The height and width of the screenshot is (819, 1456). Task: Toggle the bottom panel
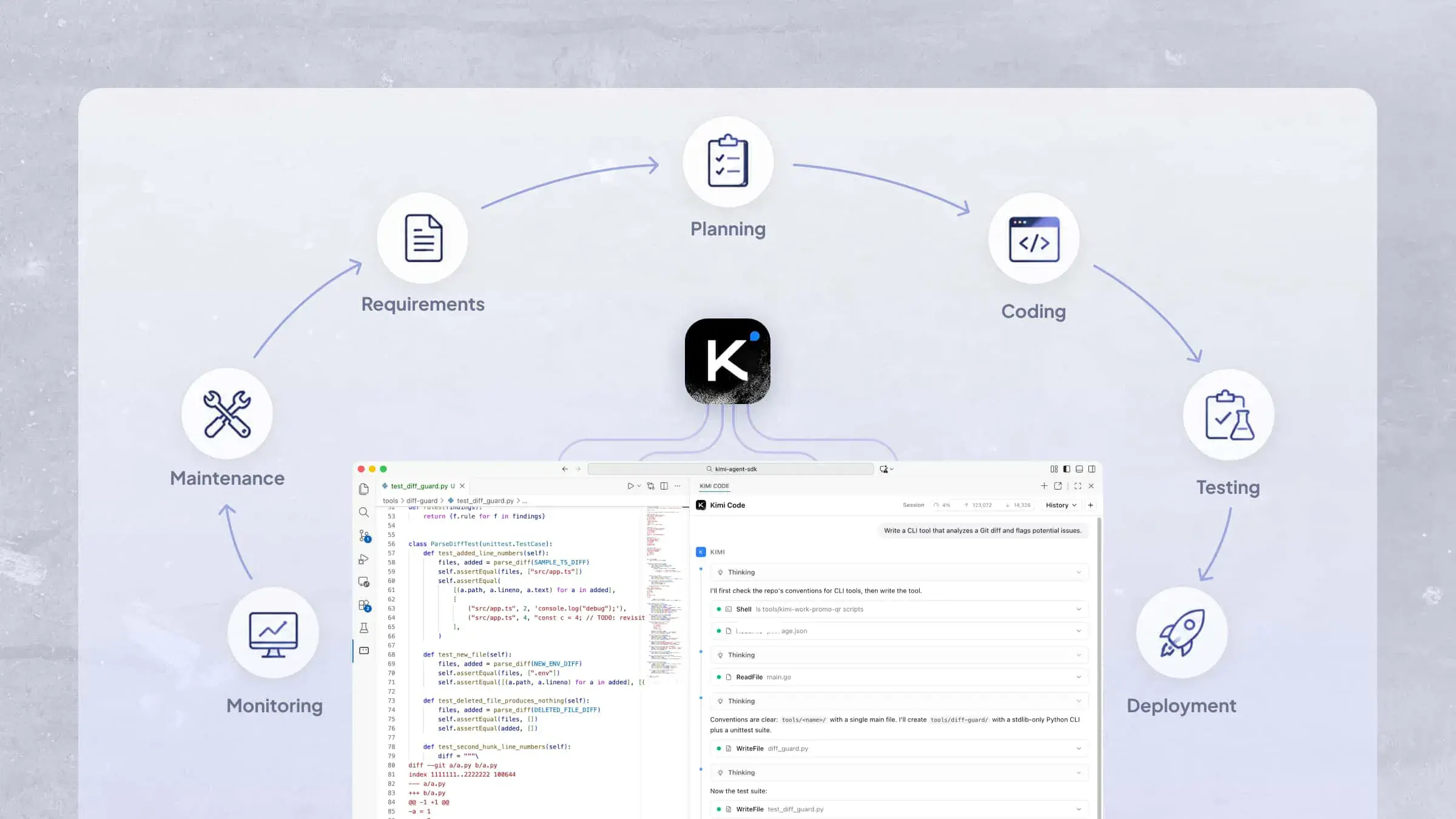coord(1079,469)
